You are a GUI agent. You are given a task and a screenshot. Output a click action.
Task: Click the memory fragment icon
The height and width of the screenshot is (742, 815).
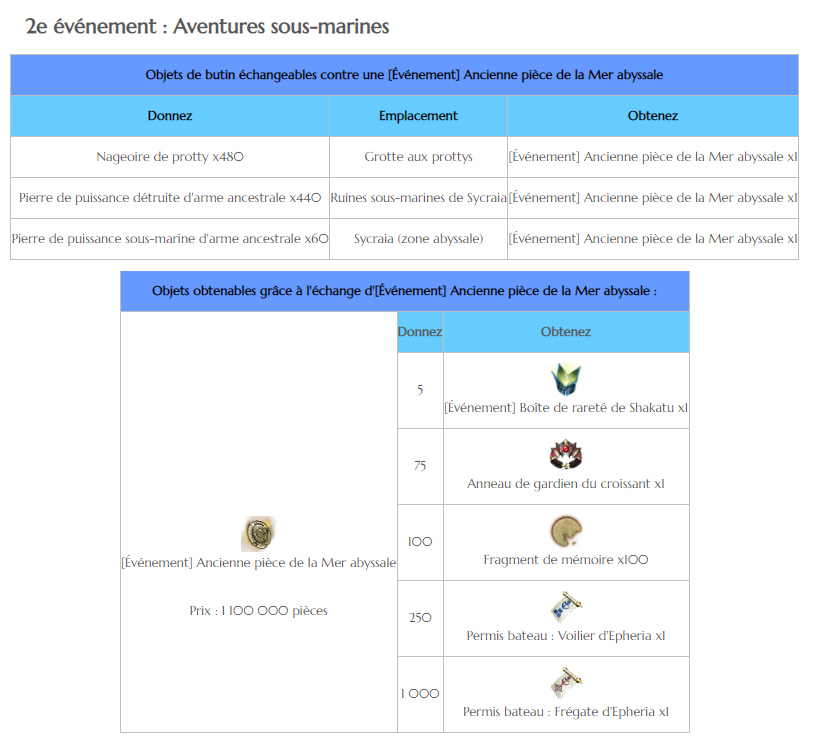566,531
